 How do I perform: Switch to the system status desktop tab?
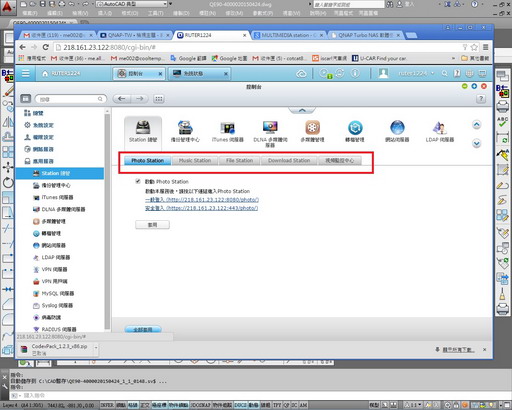click(199, 73)
